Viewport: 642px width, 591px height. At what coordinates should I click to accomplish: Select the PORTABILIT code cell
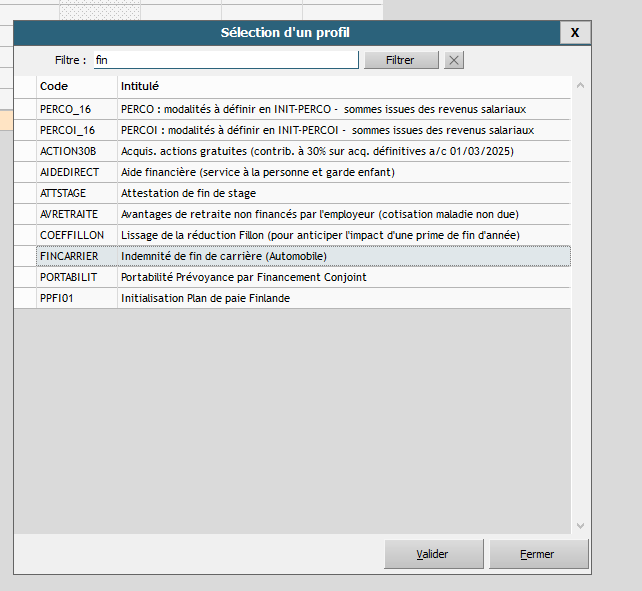[77, 277]
